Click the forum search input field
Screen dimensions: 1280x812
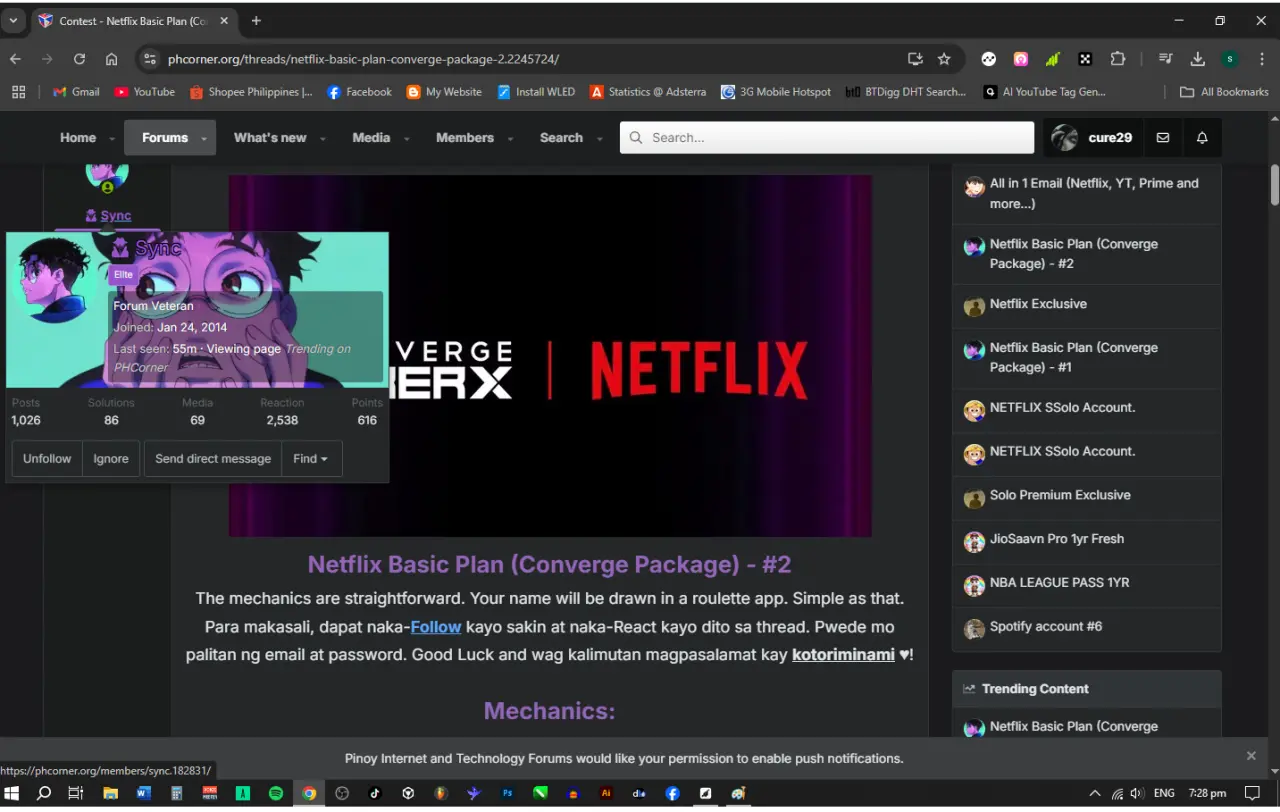[827, 138]
